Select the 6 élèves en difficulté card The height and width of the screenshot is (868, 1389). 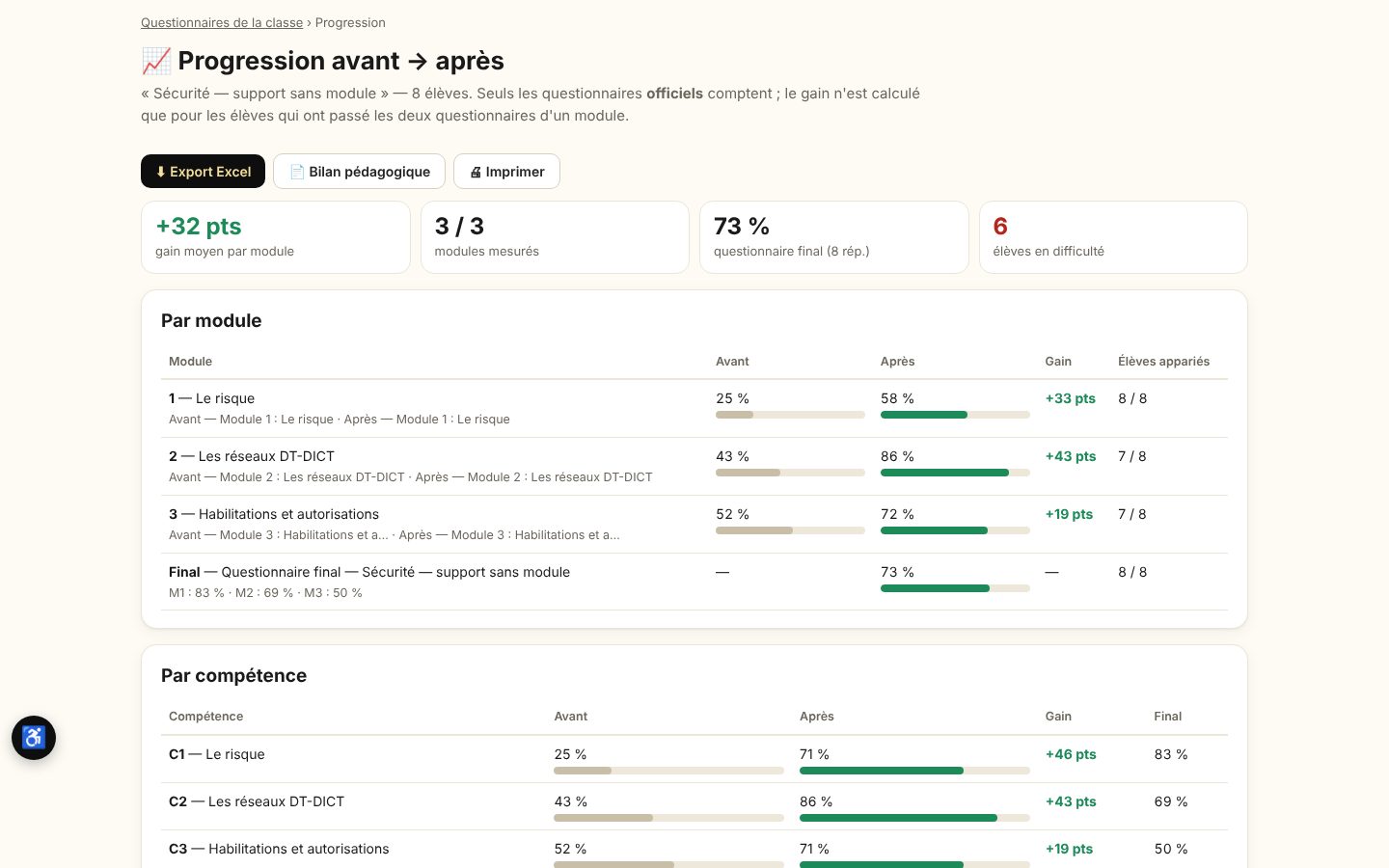click(x=1113, y=237)
